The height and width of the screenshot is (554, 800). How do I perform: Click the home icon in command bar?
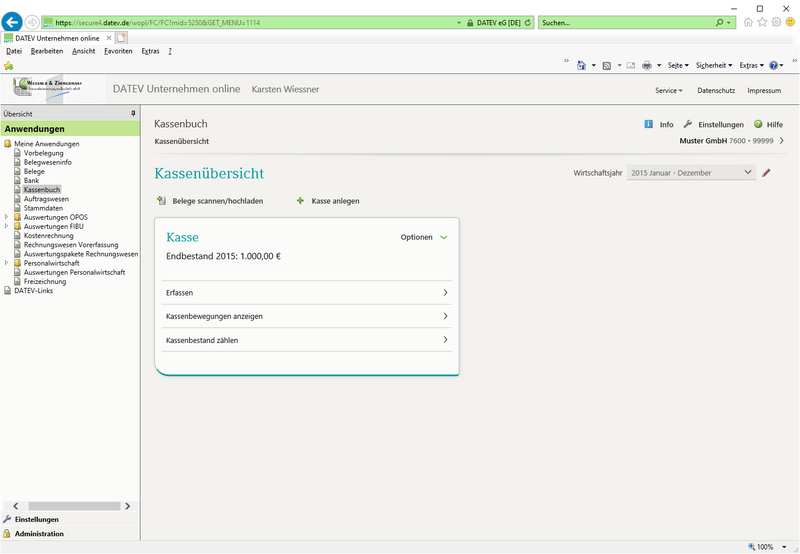click(x=581, y=65)
